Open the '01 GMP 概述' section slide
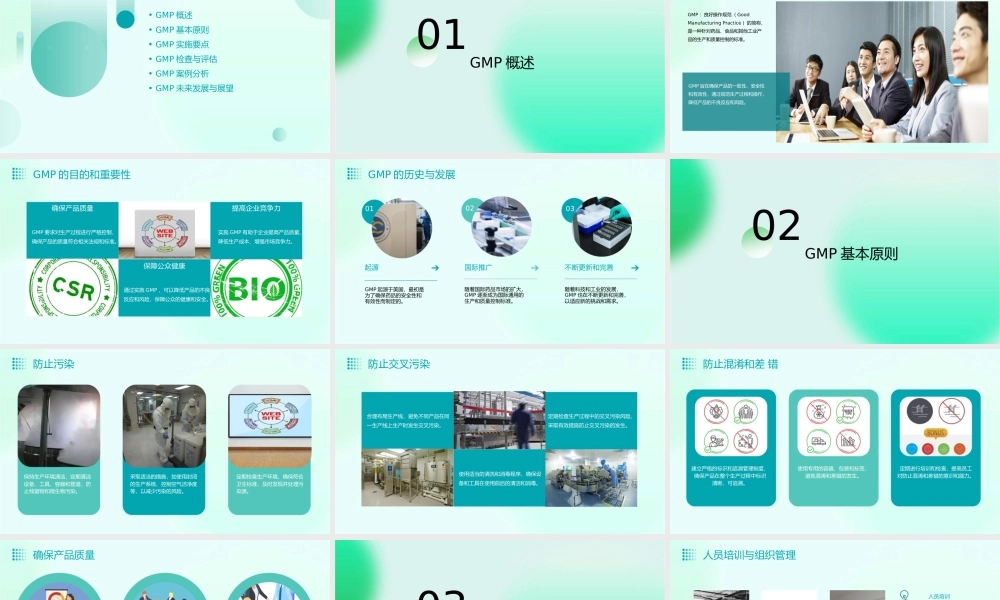The width and height of the screenshot is (1000, 600). click(x=499, y=76)
